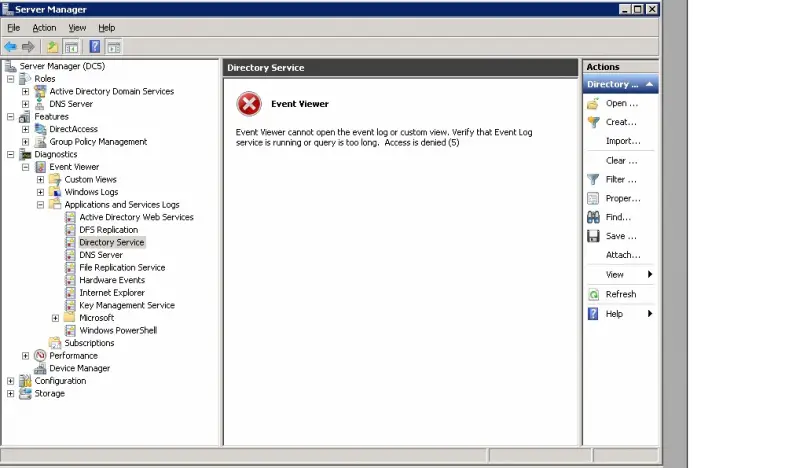The height and width of the screenshot is (468, 800).
Task: Click the DNS Server role icon
Action: tap(40, 104)
